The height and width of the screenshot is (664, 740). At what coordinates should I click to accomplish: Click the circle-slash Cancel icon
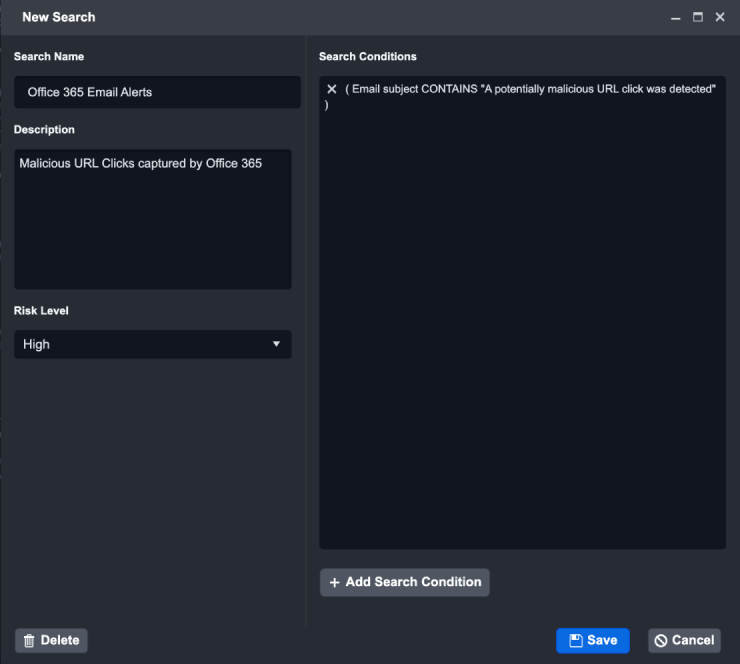click(x=661, y=641)
